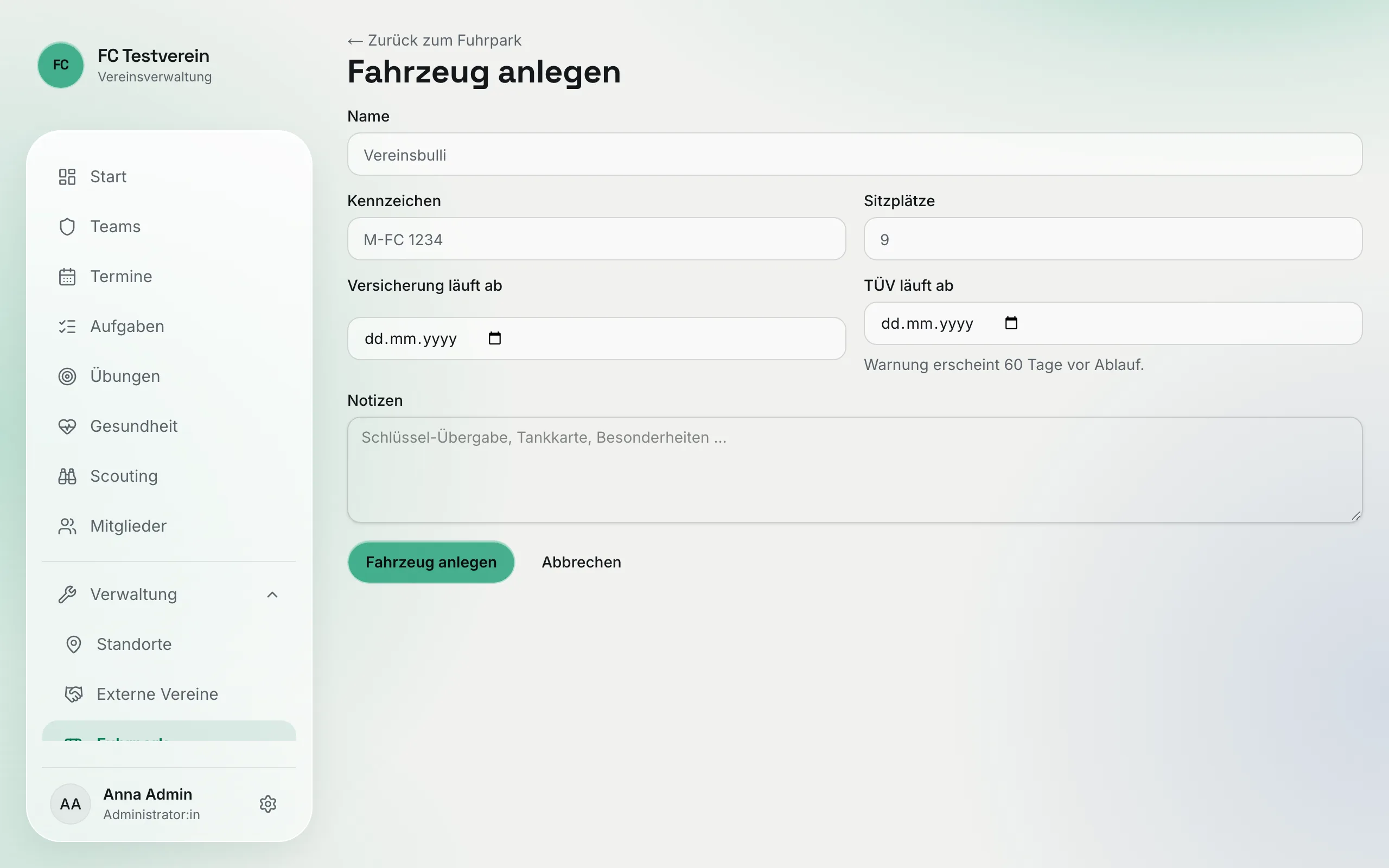The height and width of the screenshot is (868, 1389).
Task: Click the Übungen target icon
Action: point(67,376)
